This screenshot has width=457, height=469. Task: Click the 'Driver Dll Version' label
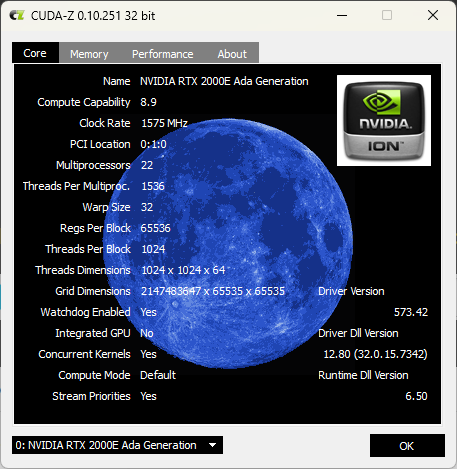tap(358, 333)
